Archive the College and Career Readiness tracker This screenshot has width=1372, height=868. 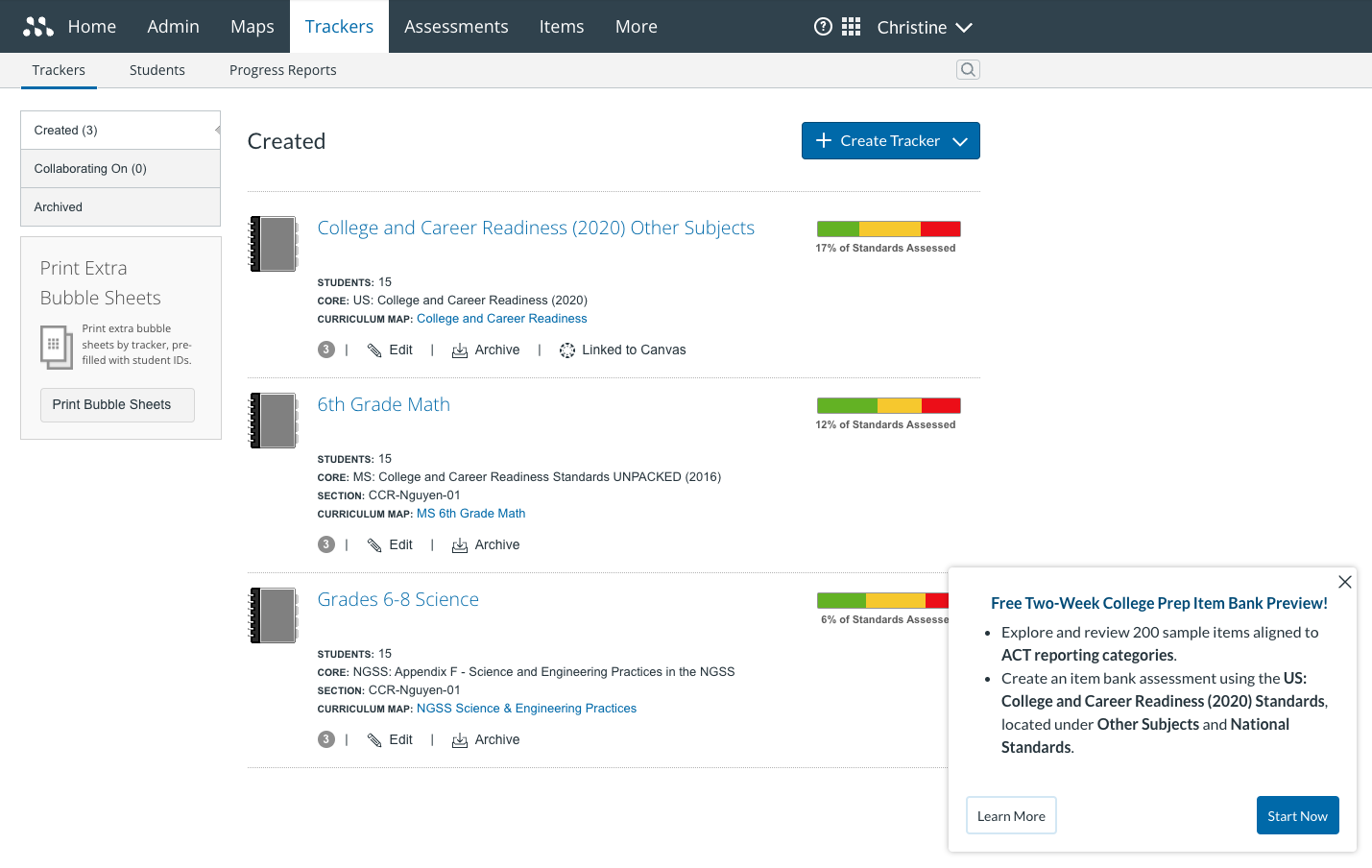tap(486, 350)
